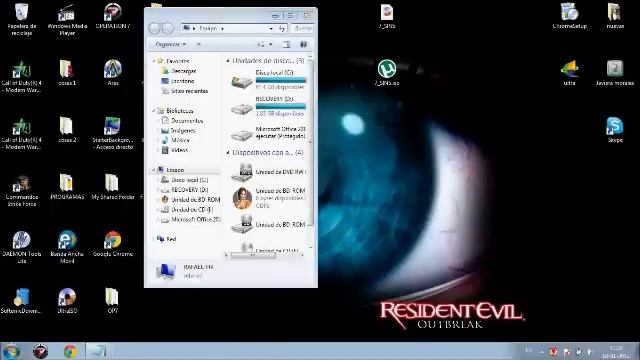The image size is (640, 360).
Task: Collapse the Unidades de disco group
Action: 228,60
